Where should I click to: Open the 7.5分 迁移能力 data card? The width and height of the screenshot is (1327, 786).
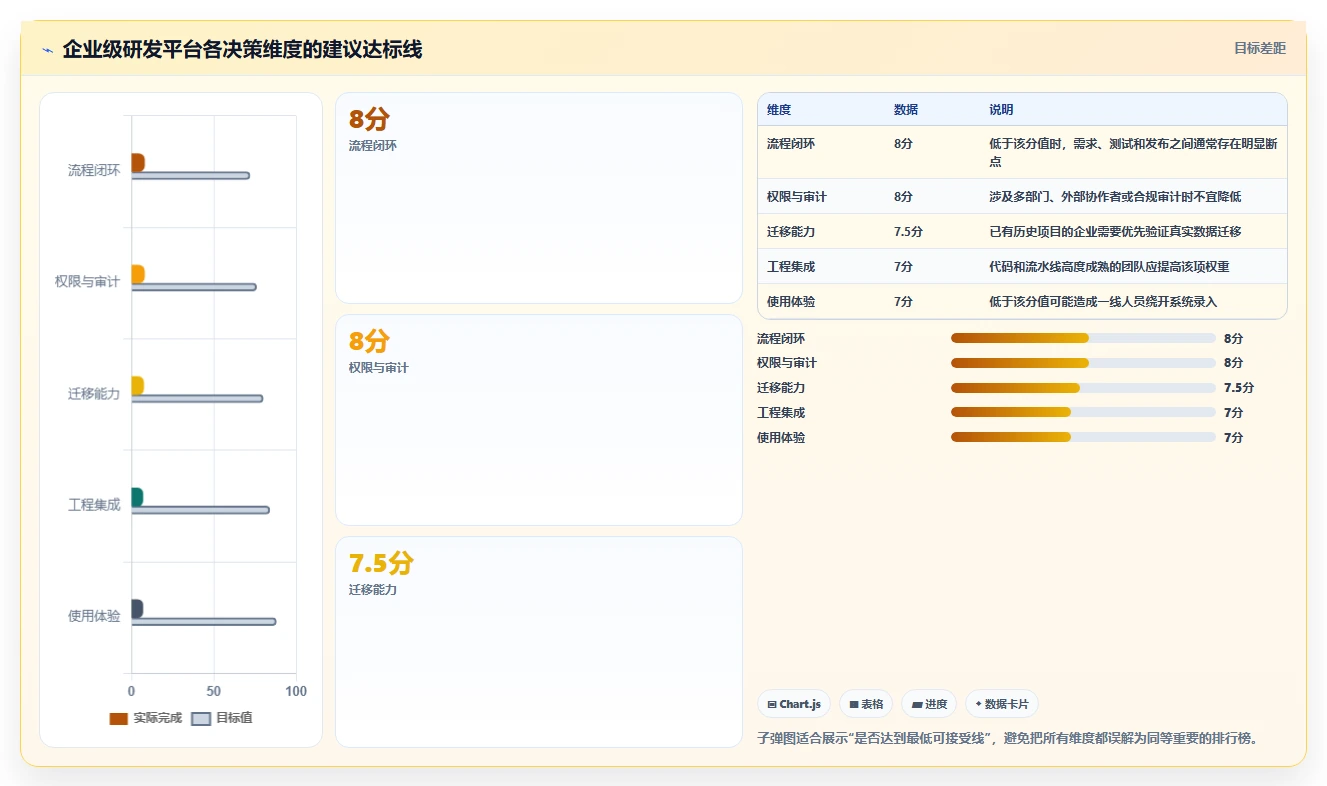pyautogui.click(x=539, y=642)
